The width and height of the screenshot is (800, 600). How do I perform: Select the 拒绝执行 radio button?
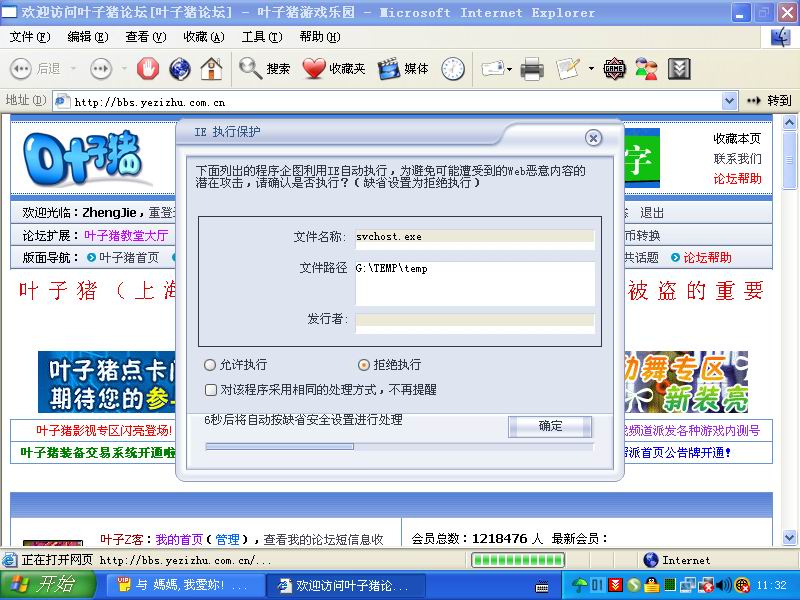click(363, 365)
